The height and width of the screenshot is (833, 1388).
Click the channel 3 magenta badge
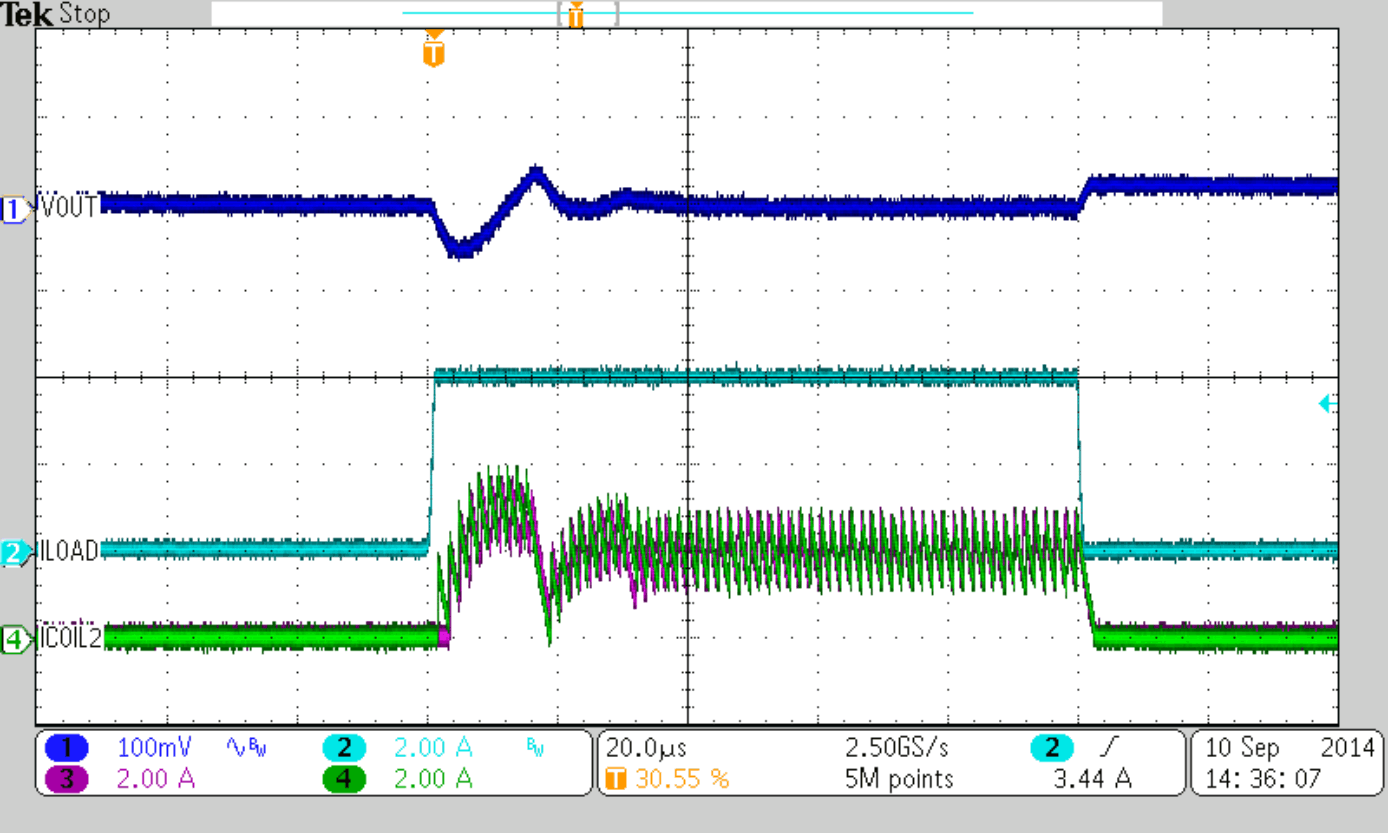[66, 778]
